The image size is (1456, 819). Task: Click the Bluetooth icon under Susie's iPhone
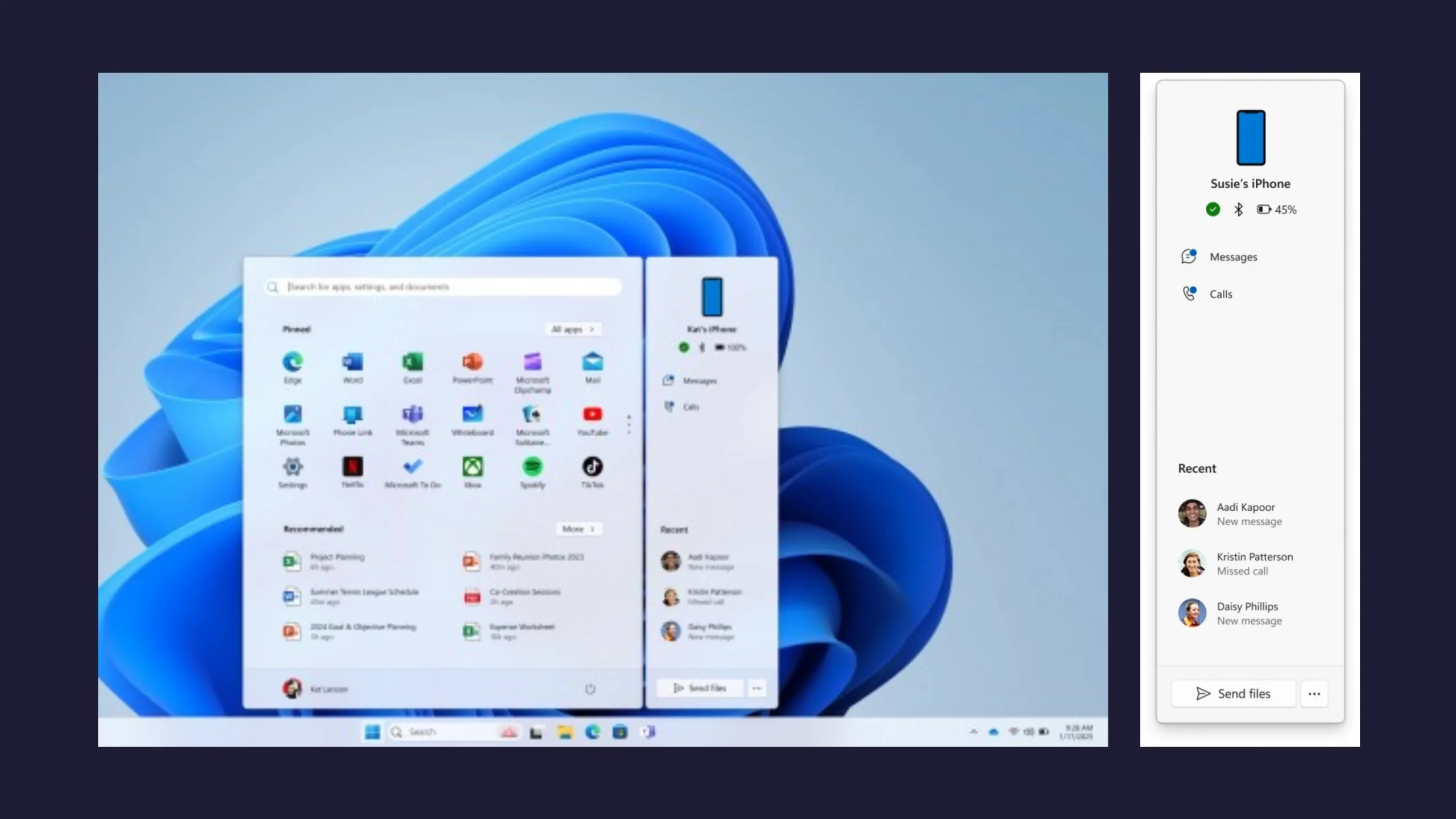point(1238,209)
